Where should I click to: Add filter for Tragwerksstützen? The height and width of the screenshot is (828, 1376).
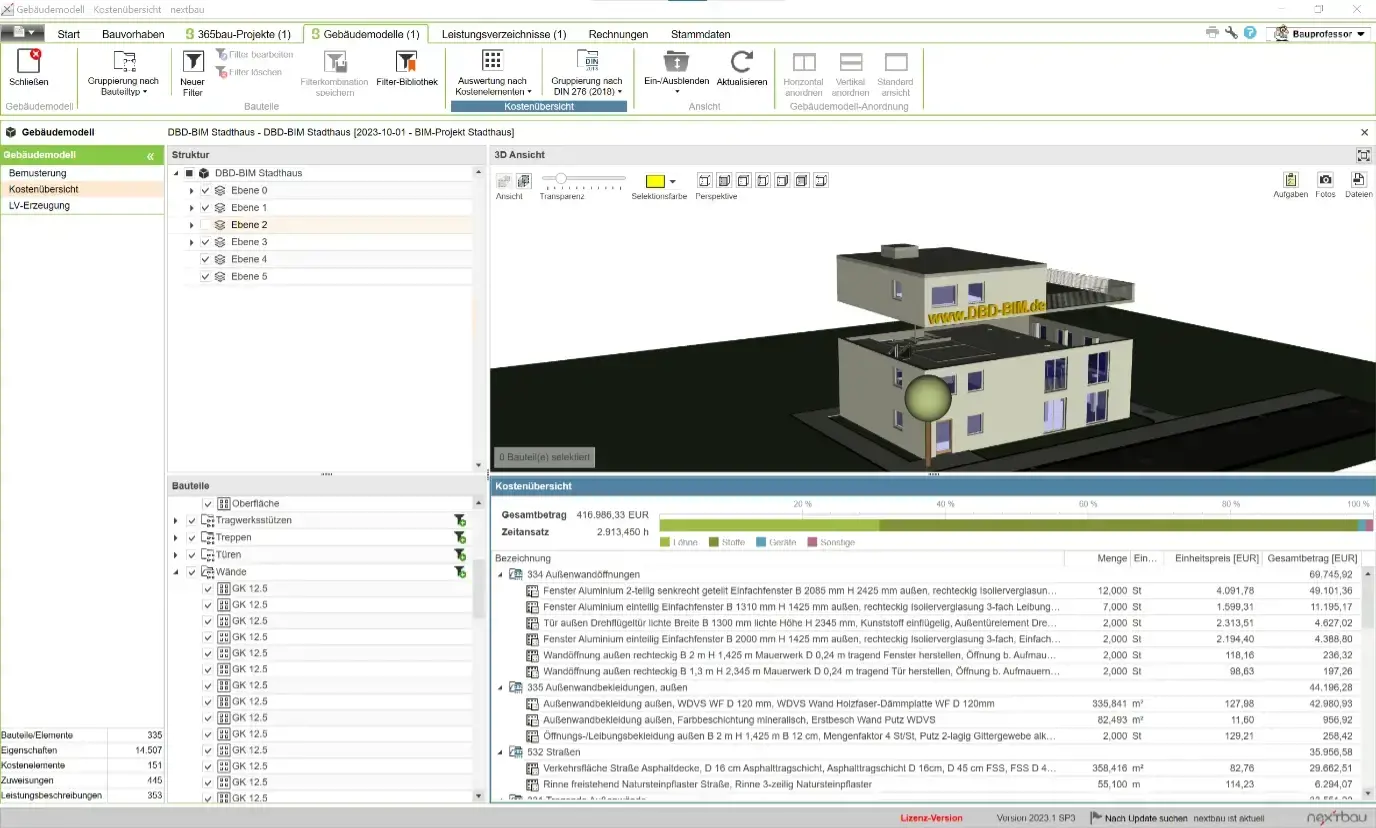click(459, 521)
